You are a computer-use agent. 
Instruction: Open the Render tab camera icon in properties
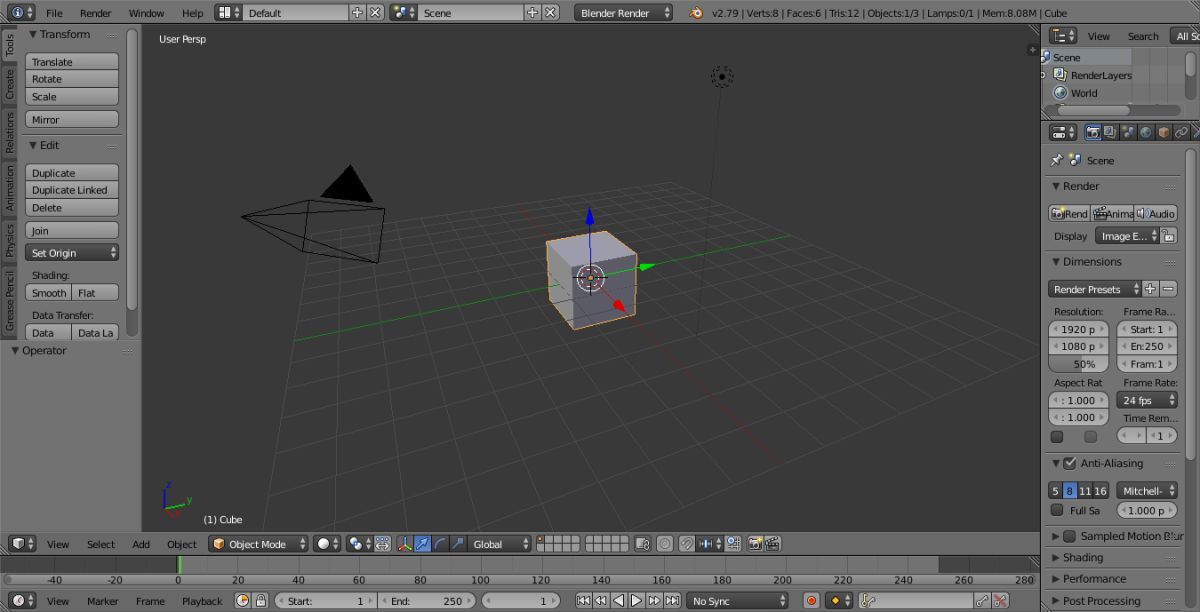[x=1093, y=132]
